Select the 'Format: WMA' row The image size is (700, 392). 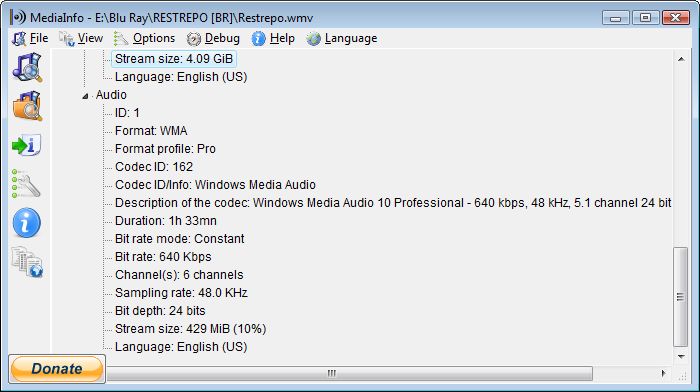pyautogui.click(x=151, y=131)
